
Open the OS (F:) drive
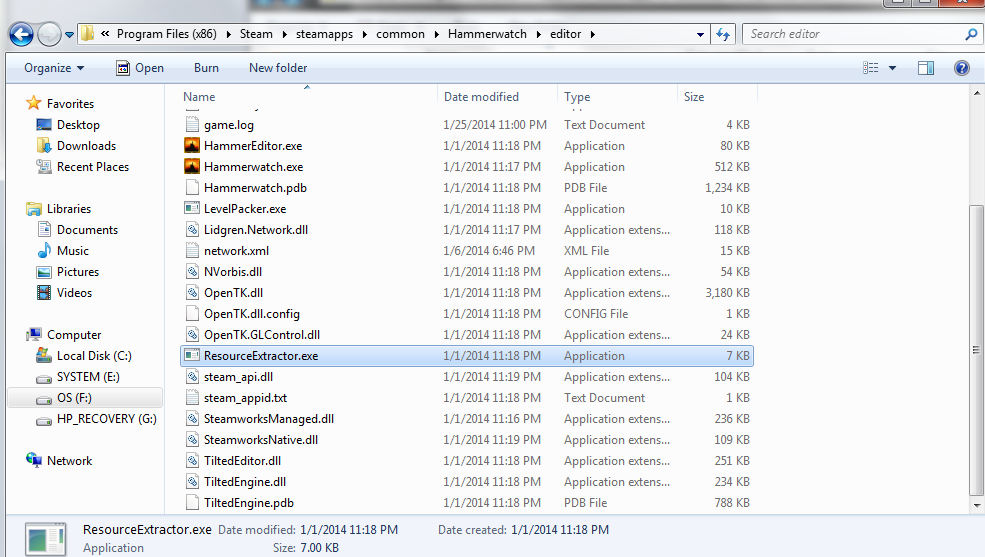point(73,397)
